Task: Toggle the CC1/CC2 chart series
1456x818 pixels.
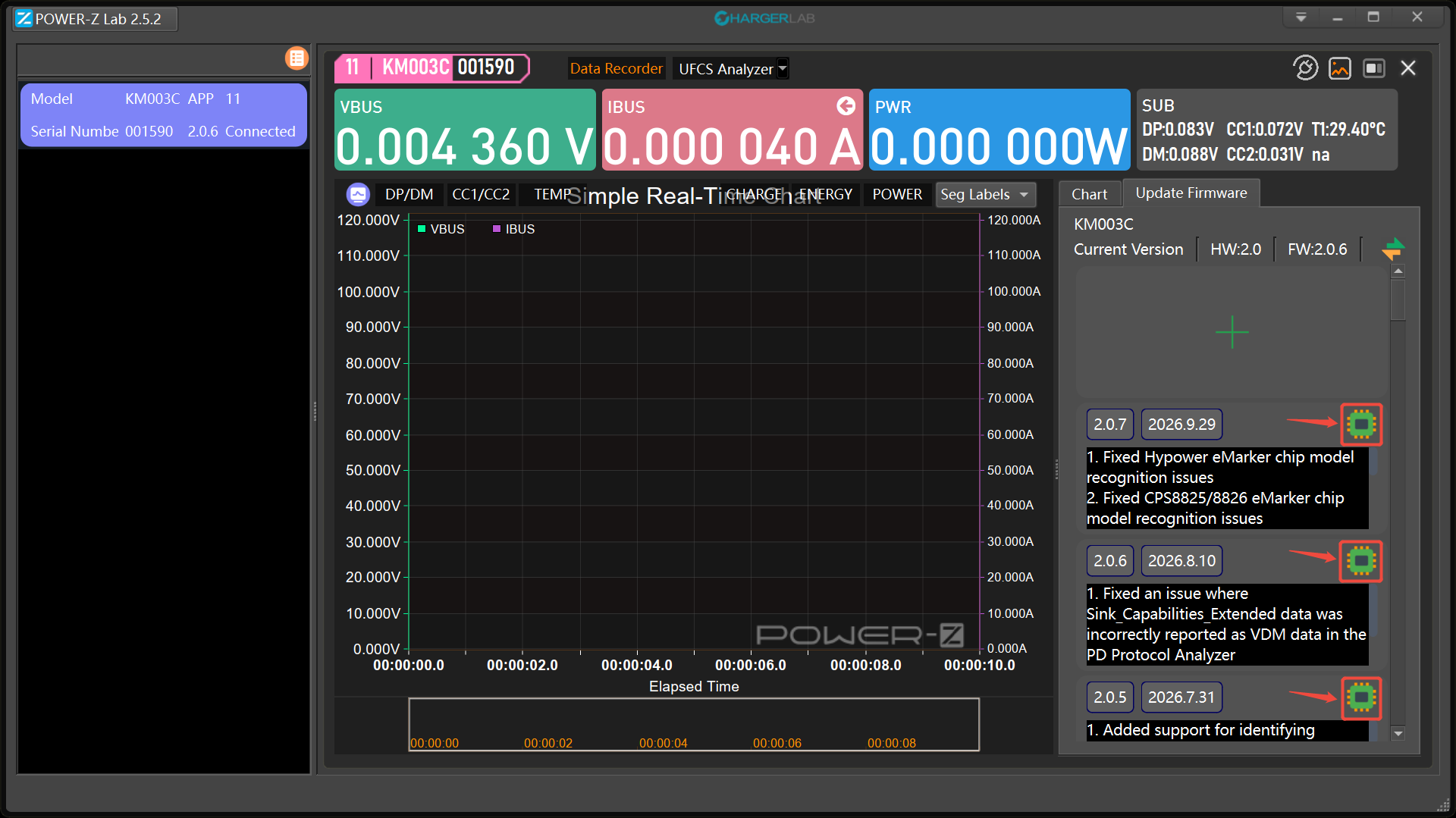Action: point(481,195)
